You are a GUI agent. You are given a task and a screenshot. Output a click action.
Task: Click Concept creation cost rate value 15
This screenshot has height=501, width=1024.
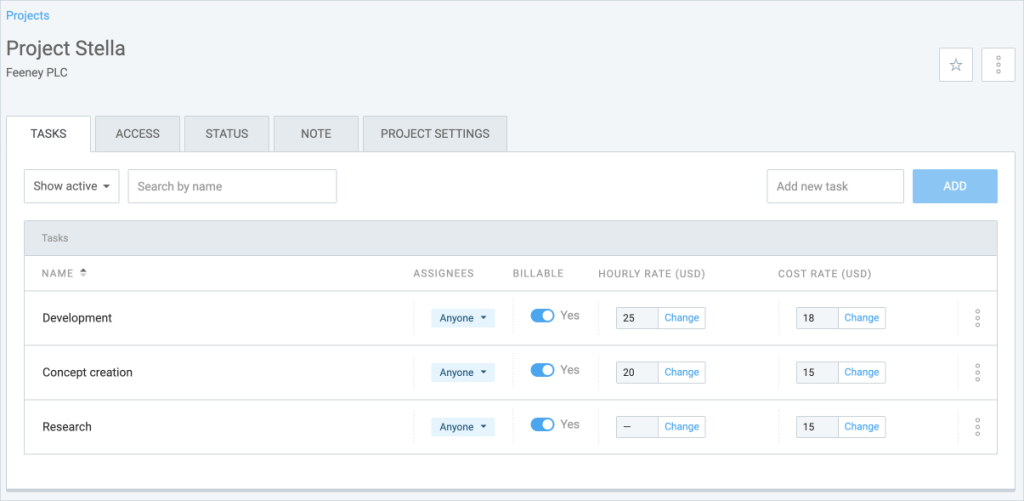click(x=817, y=372)
